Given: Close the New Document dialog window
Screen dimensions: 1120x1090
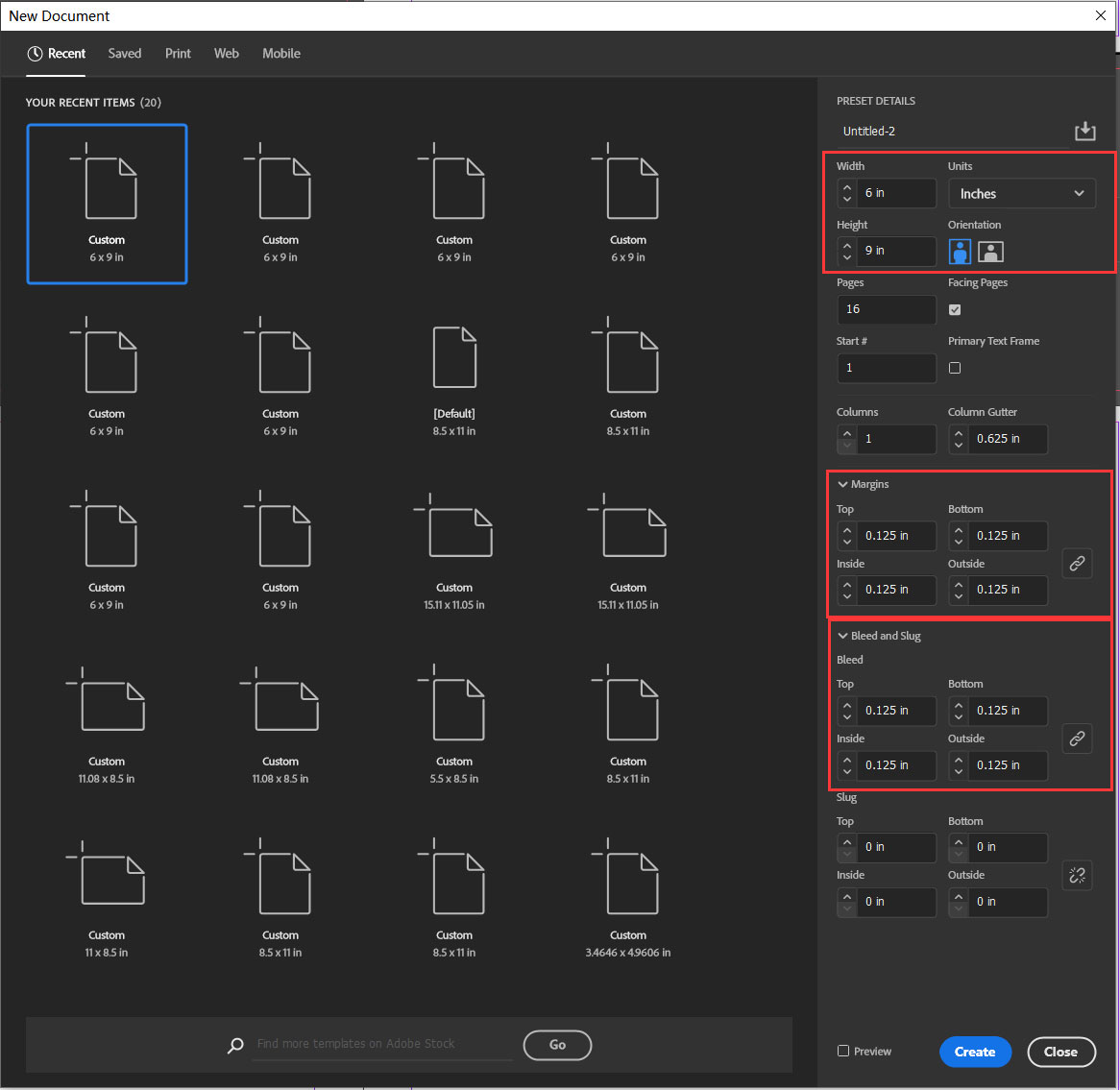Looking at the screenshot, I should pos(1100,15).
